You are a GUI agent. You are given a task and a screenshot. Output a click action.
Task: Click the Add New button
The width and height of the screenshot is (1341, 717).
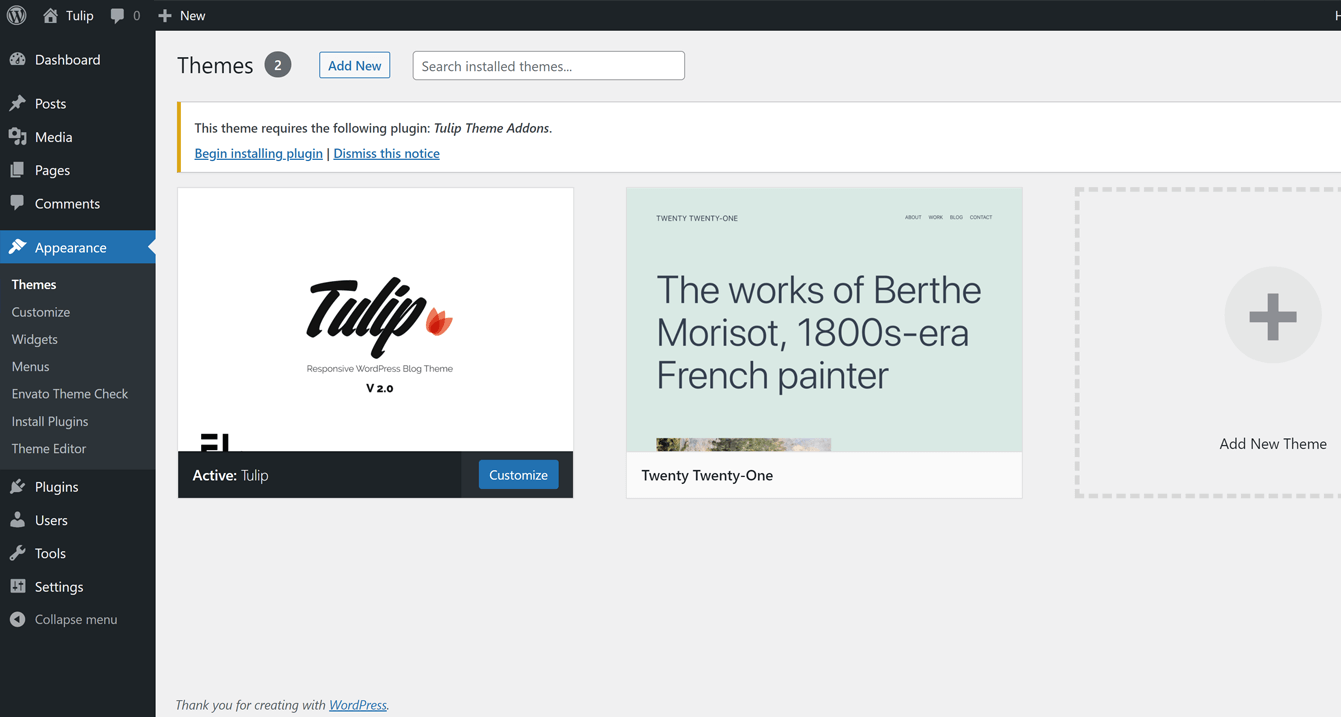(x=354, y=65)
